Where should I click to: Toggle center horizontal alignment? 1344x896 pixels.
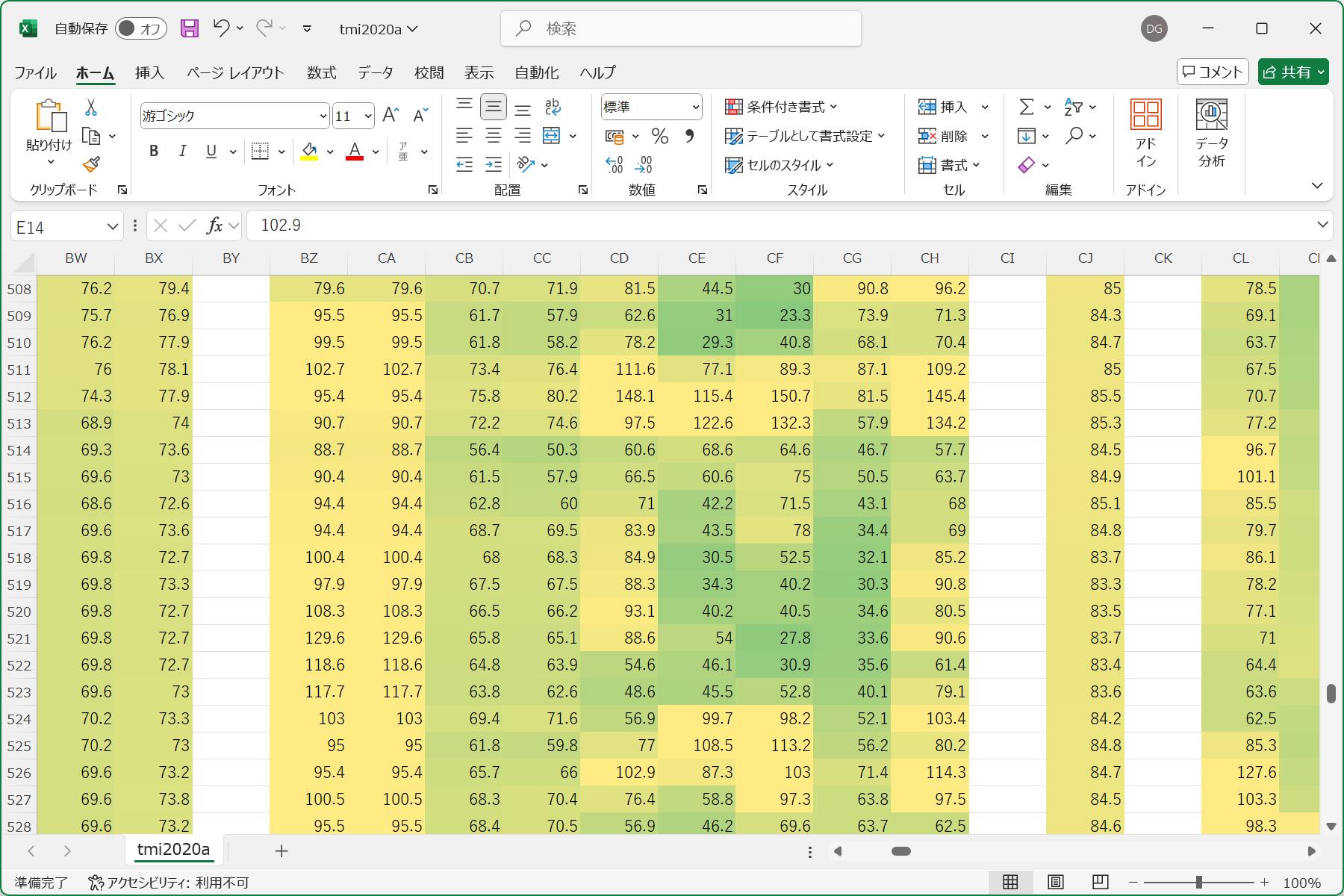(494, 136)
